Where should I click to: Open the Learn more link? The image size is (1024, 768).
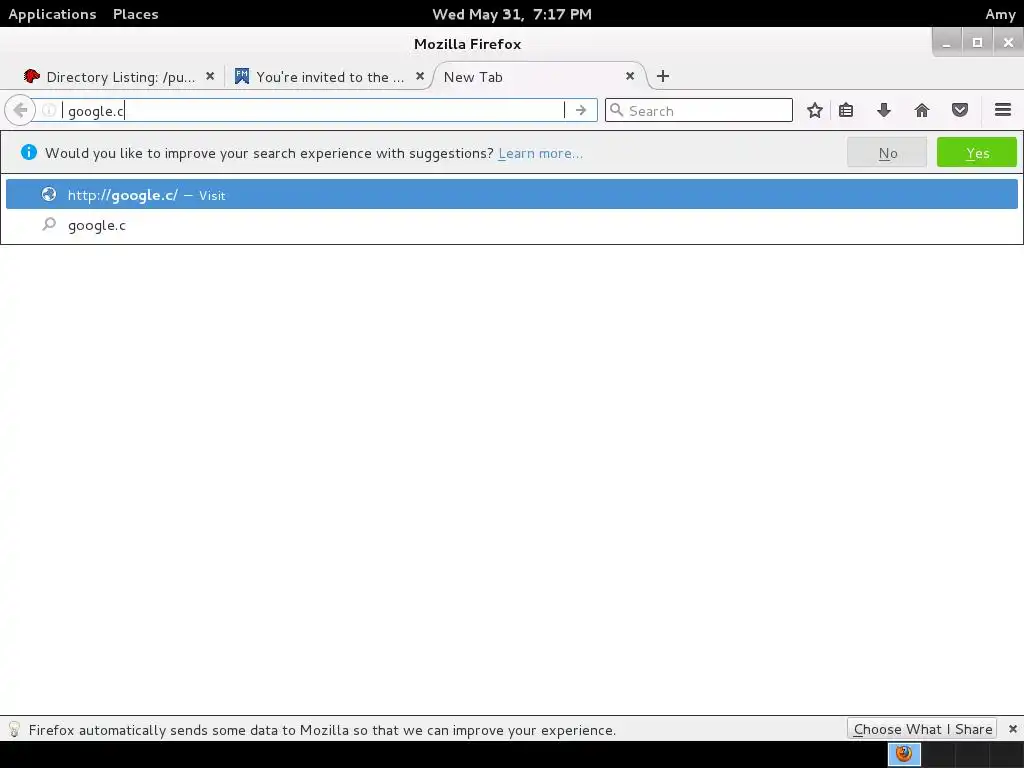[x=540, y=153]
